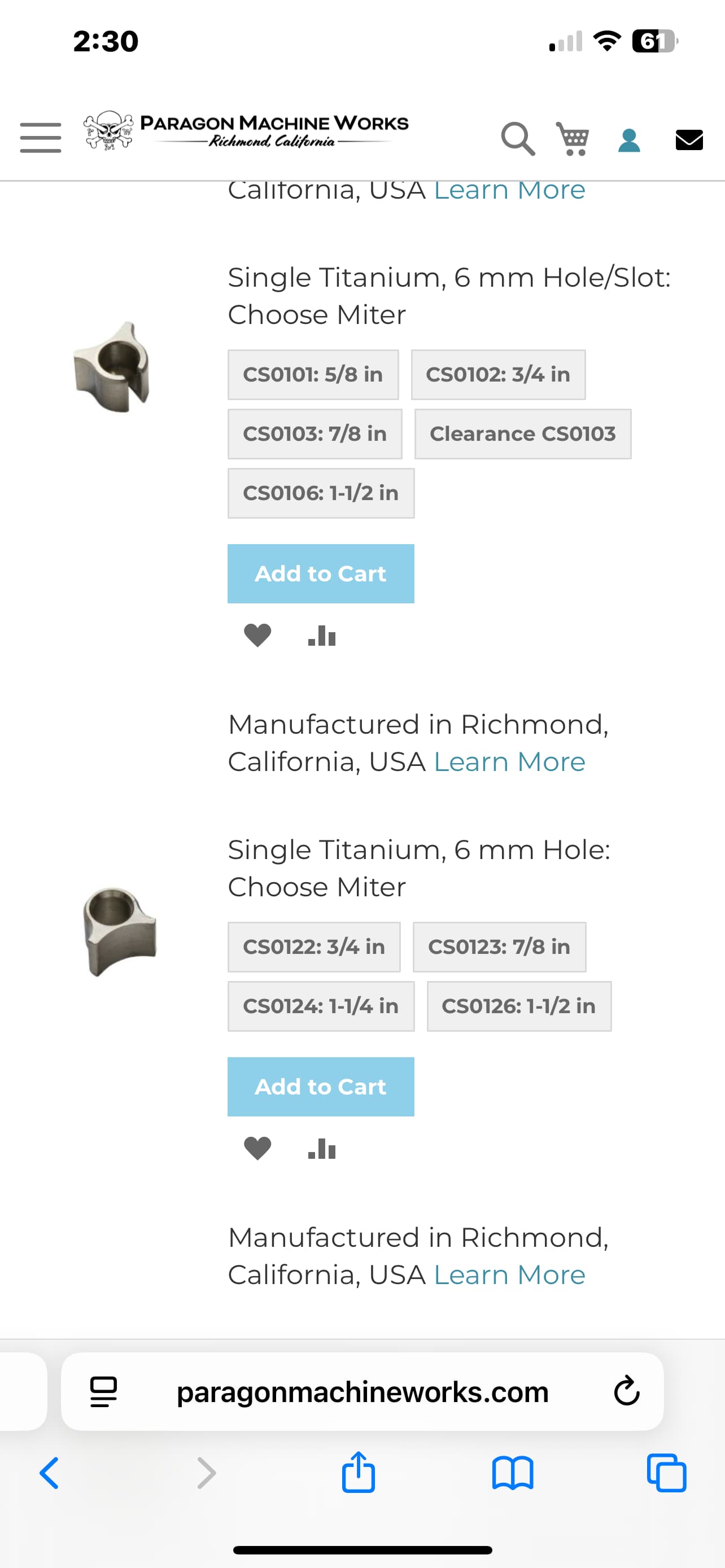Tap the search magnifier icon
The image size is (725, 1568).
pyautogui.click(x=517, y=139)
